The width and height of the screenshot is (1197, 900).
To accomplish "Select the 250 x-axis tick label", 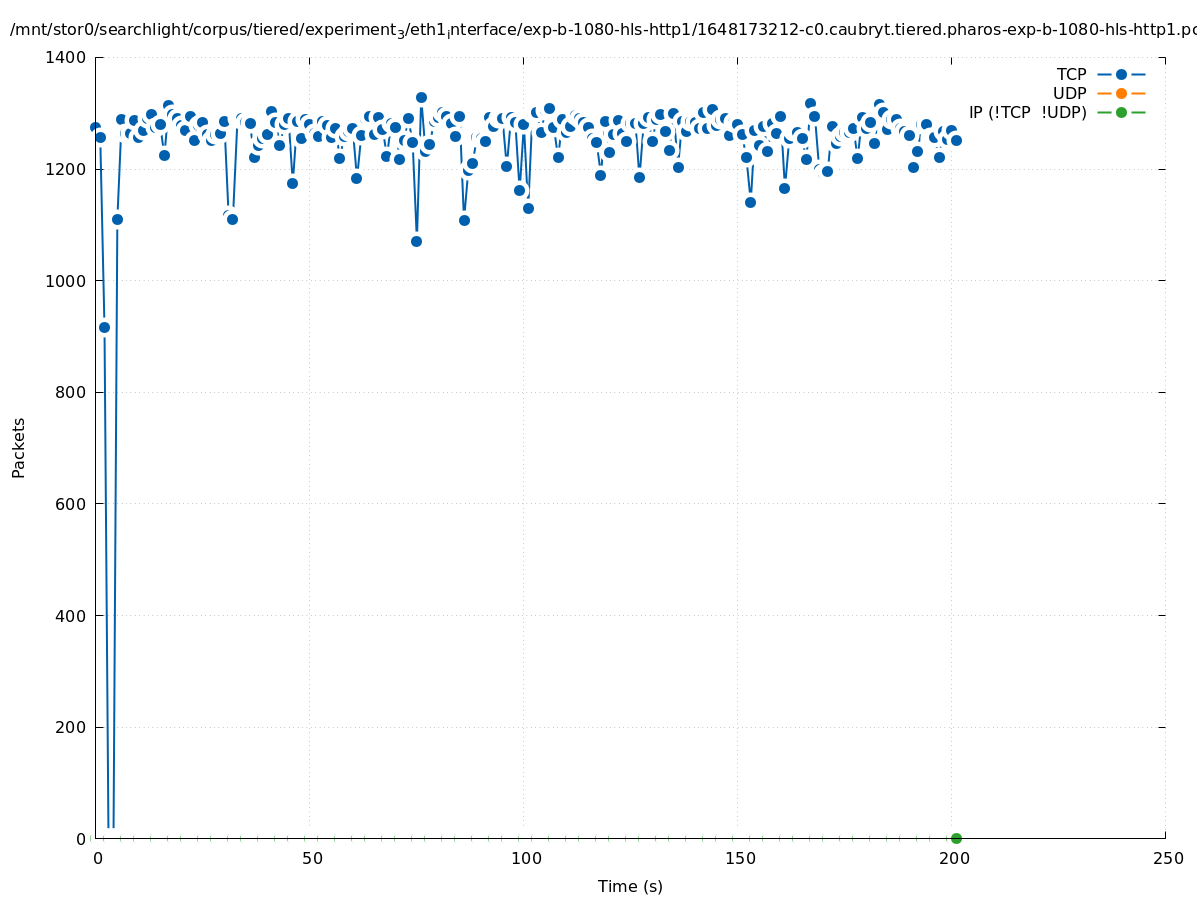I will [1167, 858].
